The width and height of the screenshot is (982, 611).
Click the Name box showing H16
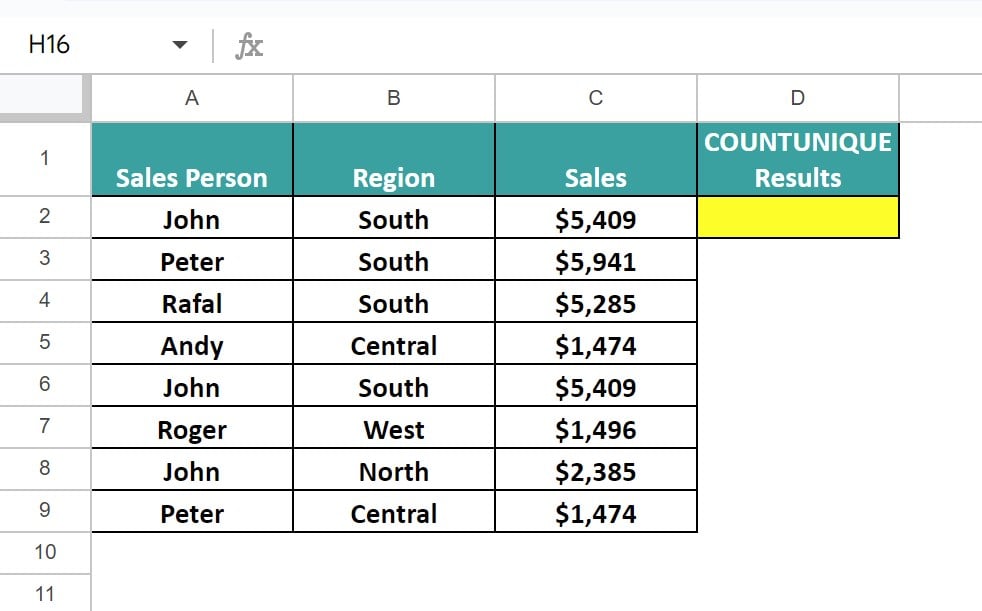(x=49, y=44)
